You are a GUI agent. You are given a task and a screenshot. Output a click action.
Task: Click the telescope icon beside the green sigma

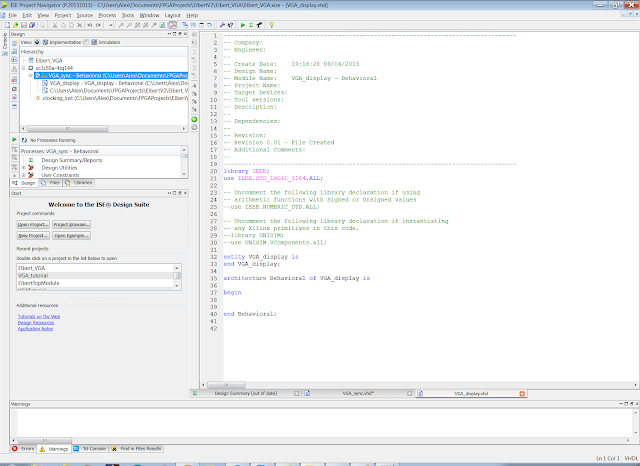(x=259, y=25)
